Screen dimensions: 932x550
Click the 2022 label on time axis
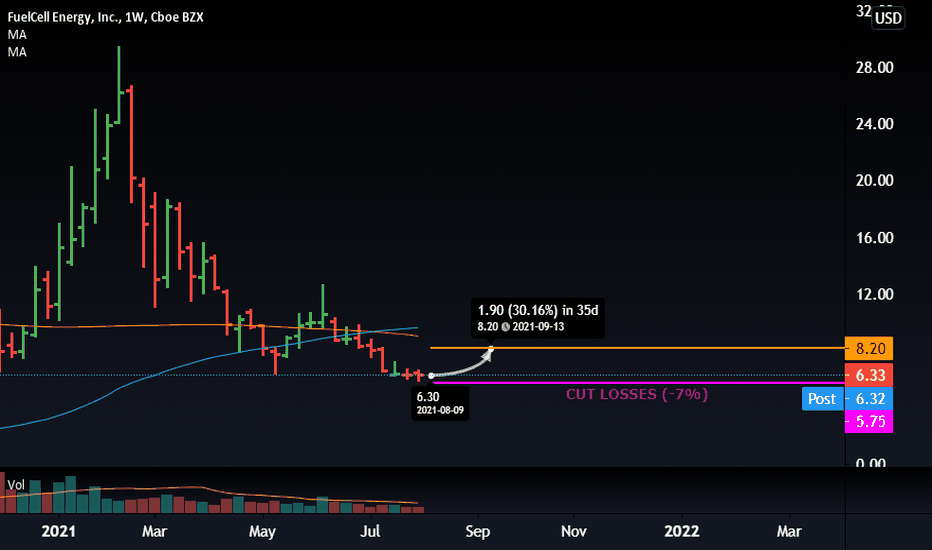[x=682, y=531]
